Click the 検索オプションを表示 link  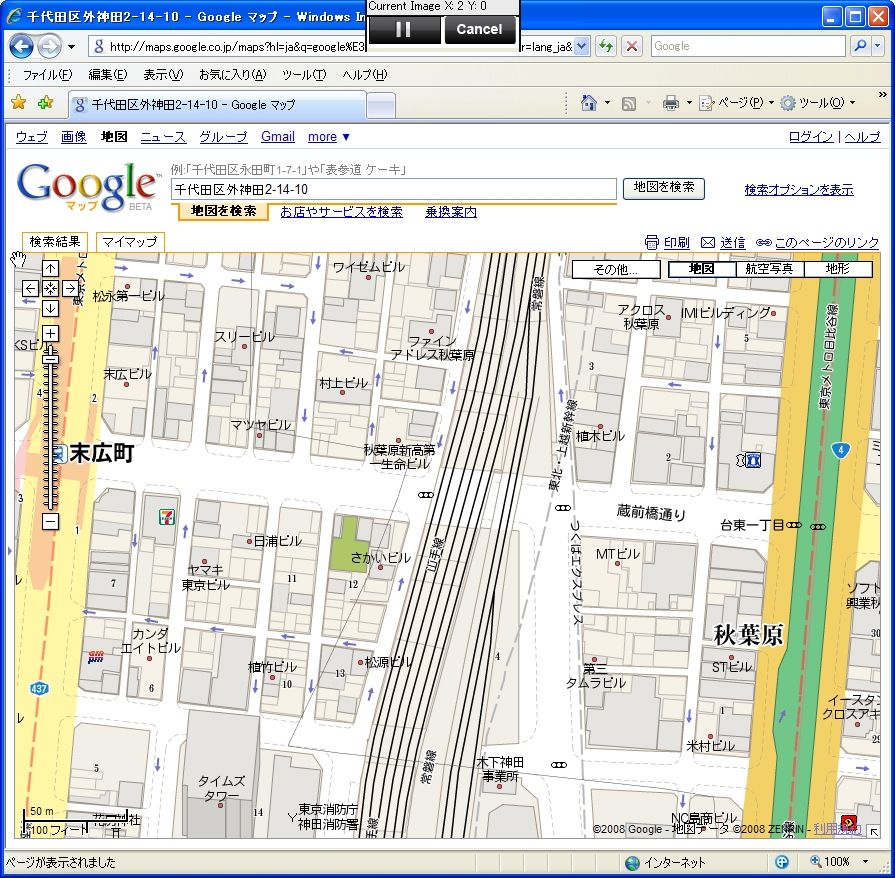(799, 190)
